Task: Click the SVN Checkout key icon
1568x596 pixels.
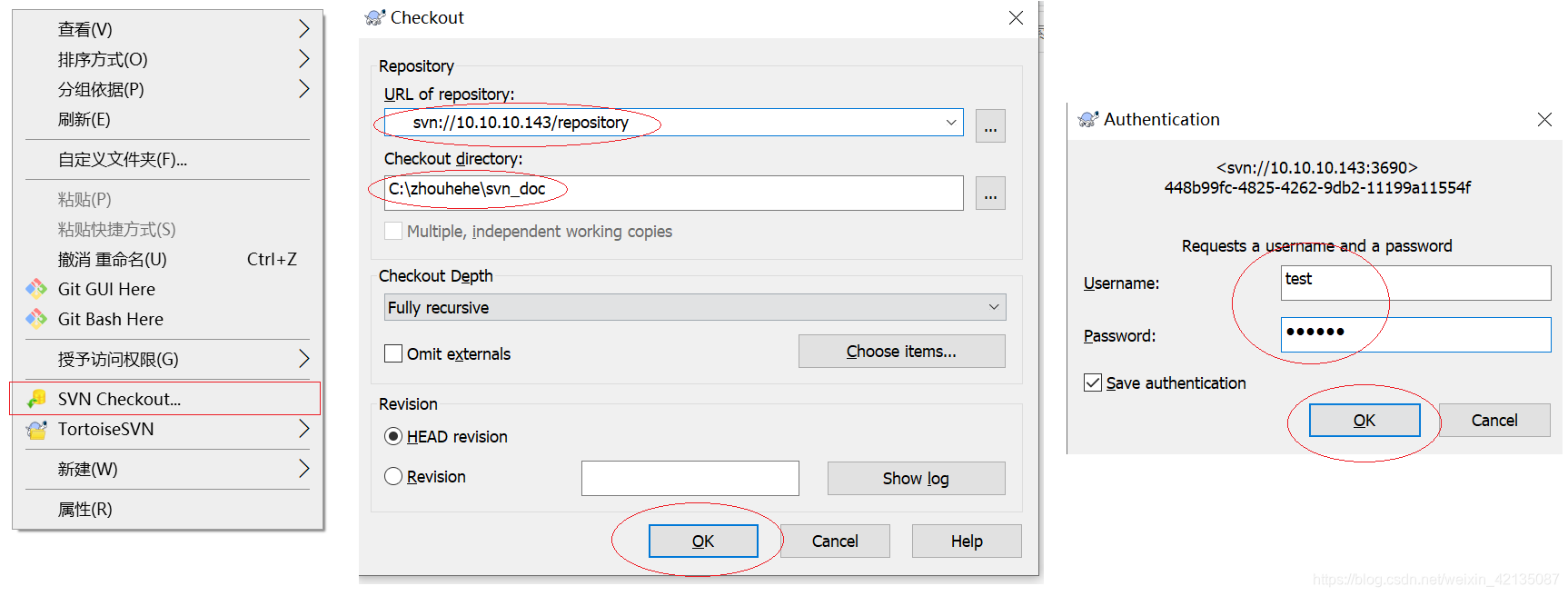Action: click(x=36, y=399)
